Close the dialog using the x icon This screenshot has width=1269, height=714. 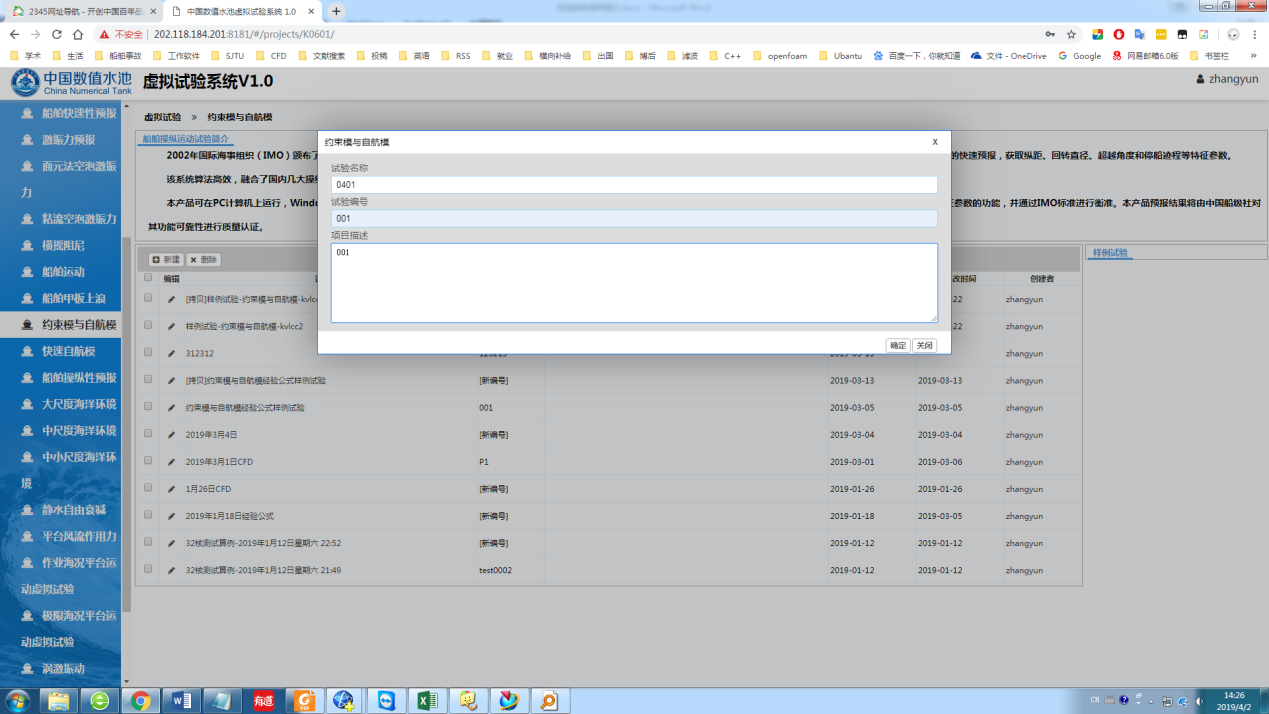(x=935, y=142)
